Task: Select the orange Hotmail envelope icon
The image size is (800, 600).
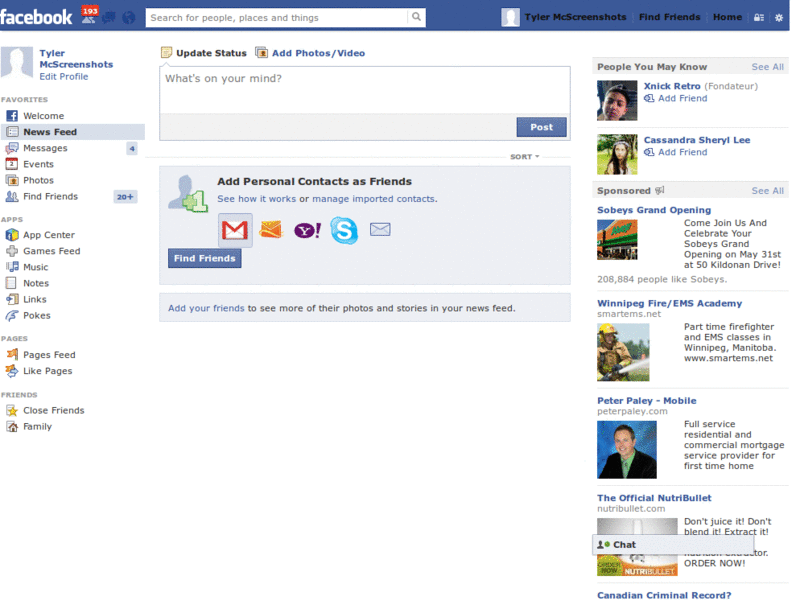Action: (270, 230)
